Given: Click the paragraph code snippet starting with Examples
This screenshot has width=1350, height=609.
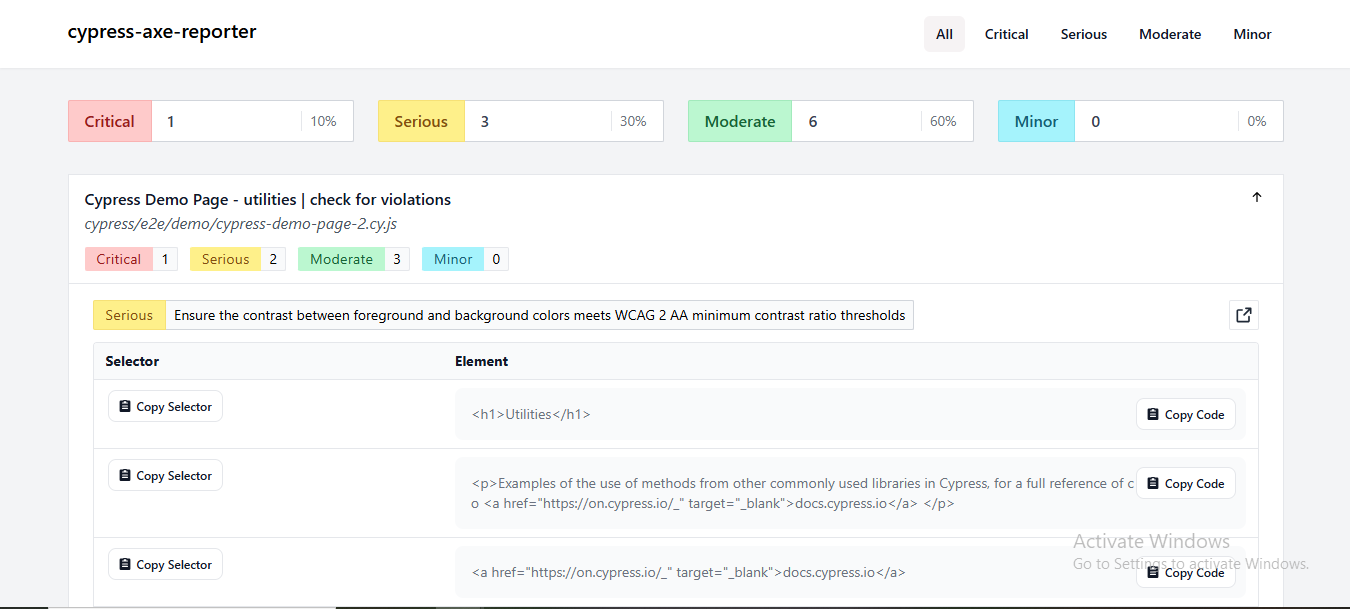Looking at the screenshot, I should [803, 493].
